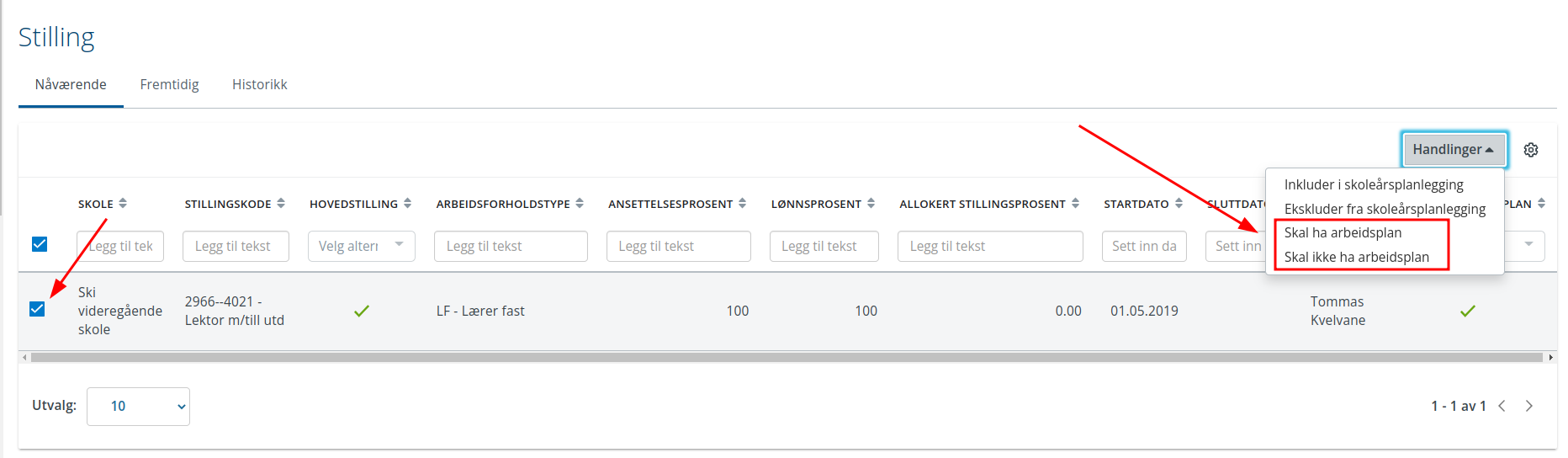Sort by Stillingskode column arrows
Screen dimensions: 1568x458
click(x=281, y=204)
